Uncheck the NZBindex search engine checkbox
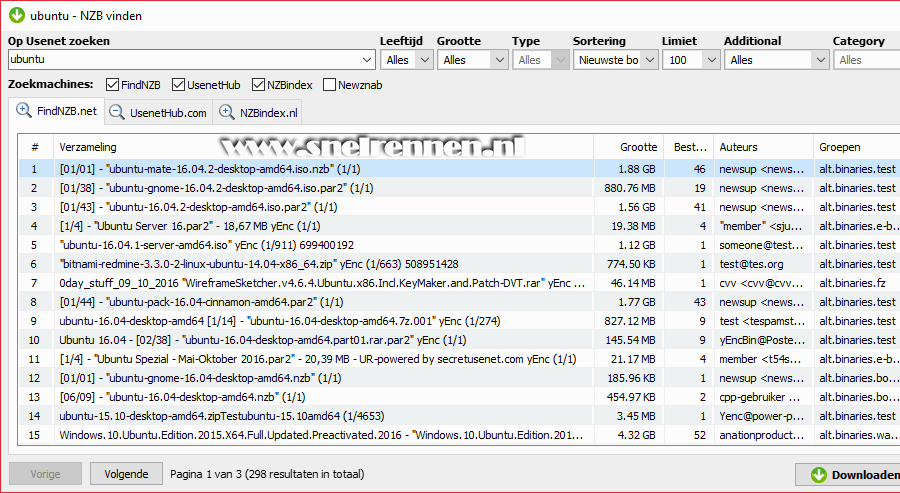Viewport: 900px width, 493px height. point(258,85)
